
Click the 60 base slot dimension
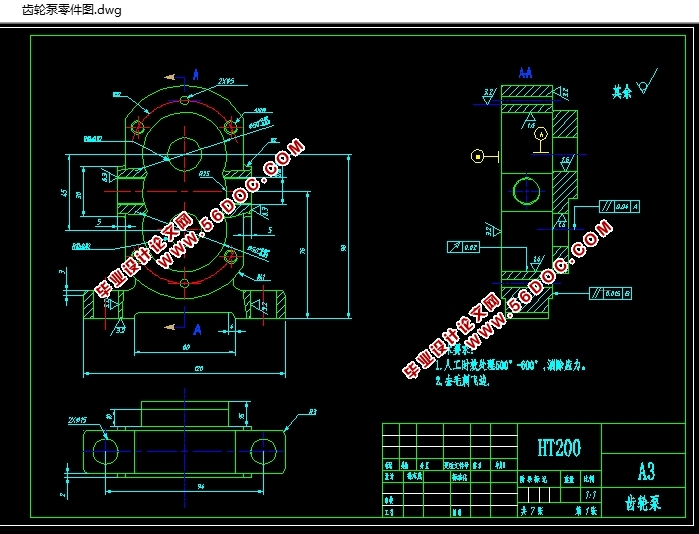coord(185,347)
